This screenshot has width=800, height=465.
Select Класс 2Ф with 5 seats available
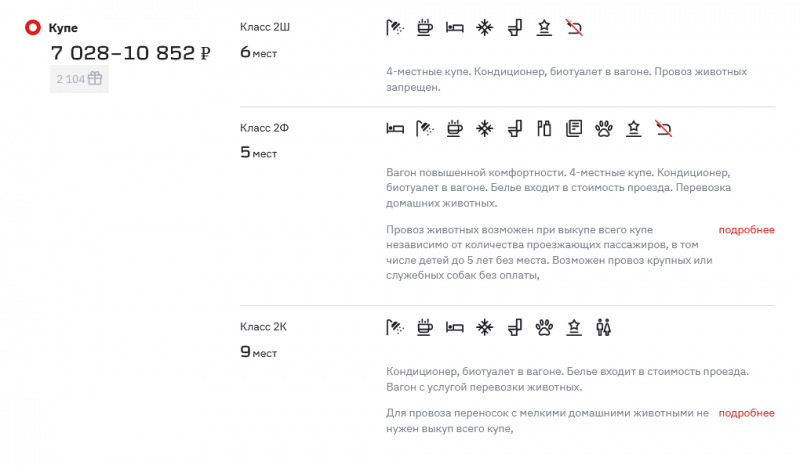click(x=265, y=127)
